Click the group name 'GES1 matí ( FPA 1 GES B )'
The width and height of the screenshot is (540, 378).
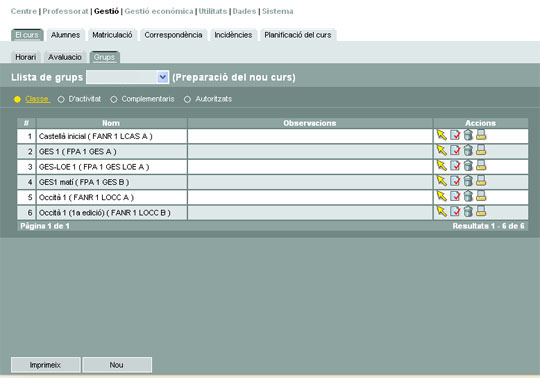tap(84, 182)
